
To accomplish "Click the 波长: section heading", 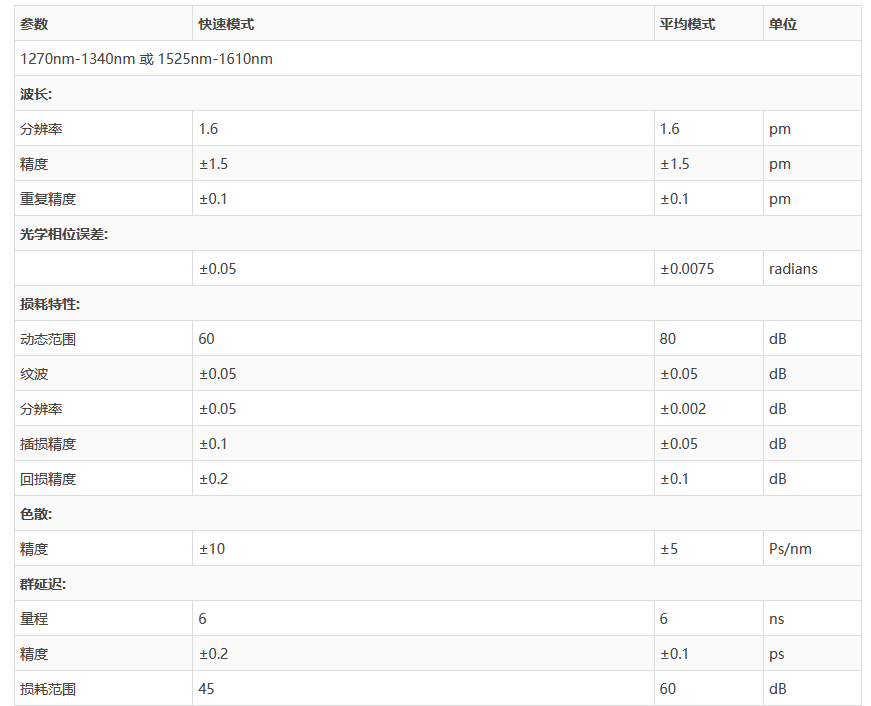I will click(36, 94).
